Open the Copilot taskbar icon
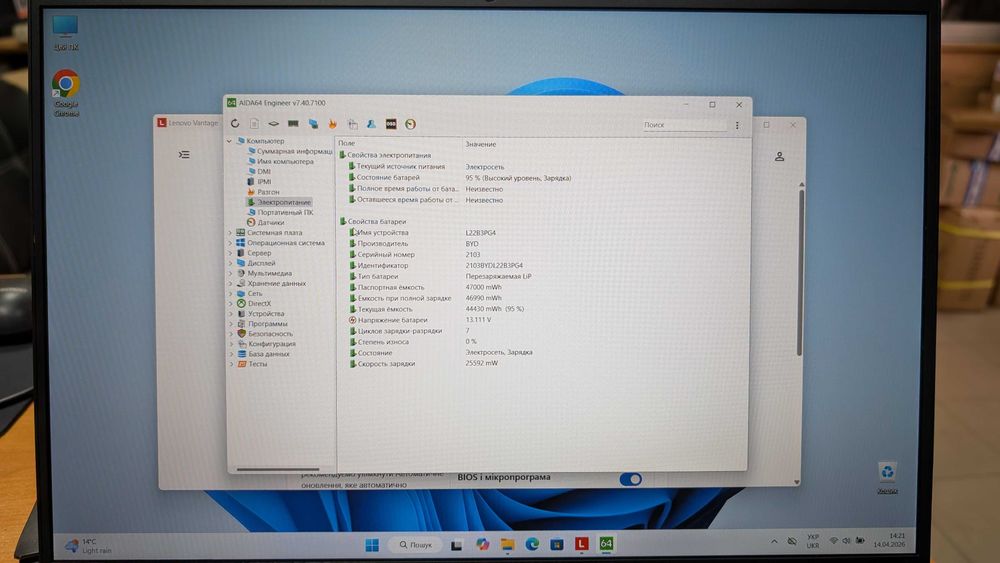 point(482,544)
